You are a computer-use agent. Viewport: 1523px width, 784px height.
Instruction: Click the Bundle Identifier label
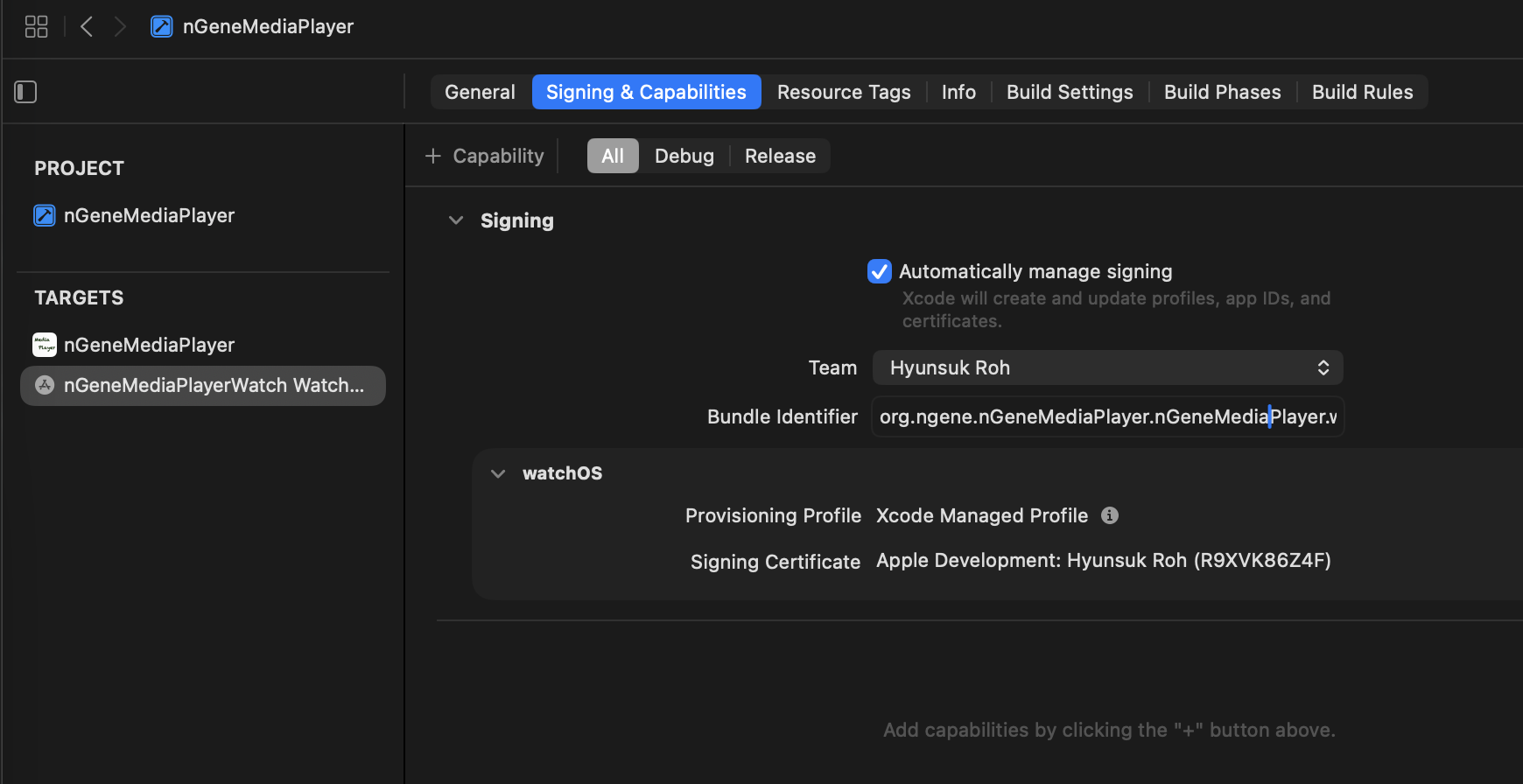point(783,416)
